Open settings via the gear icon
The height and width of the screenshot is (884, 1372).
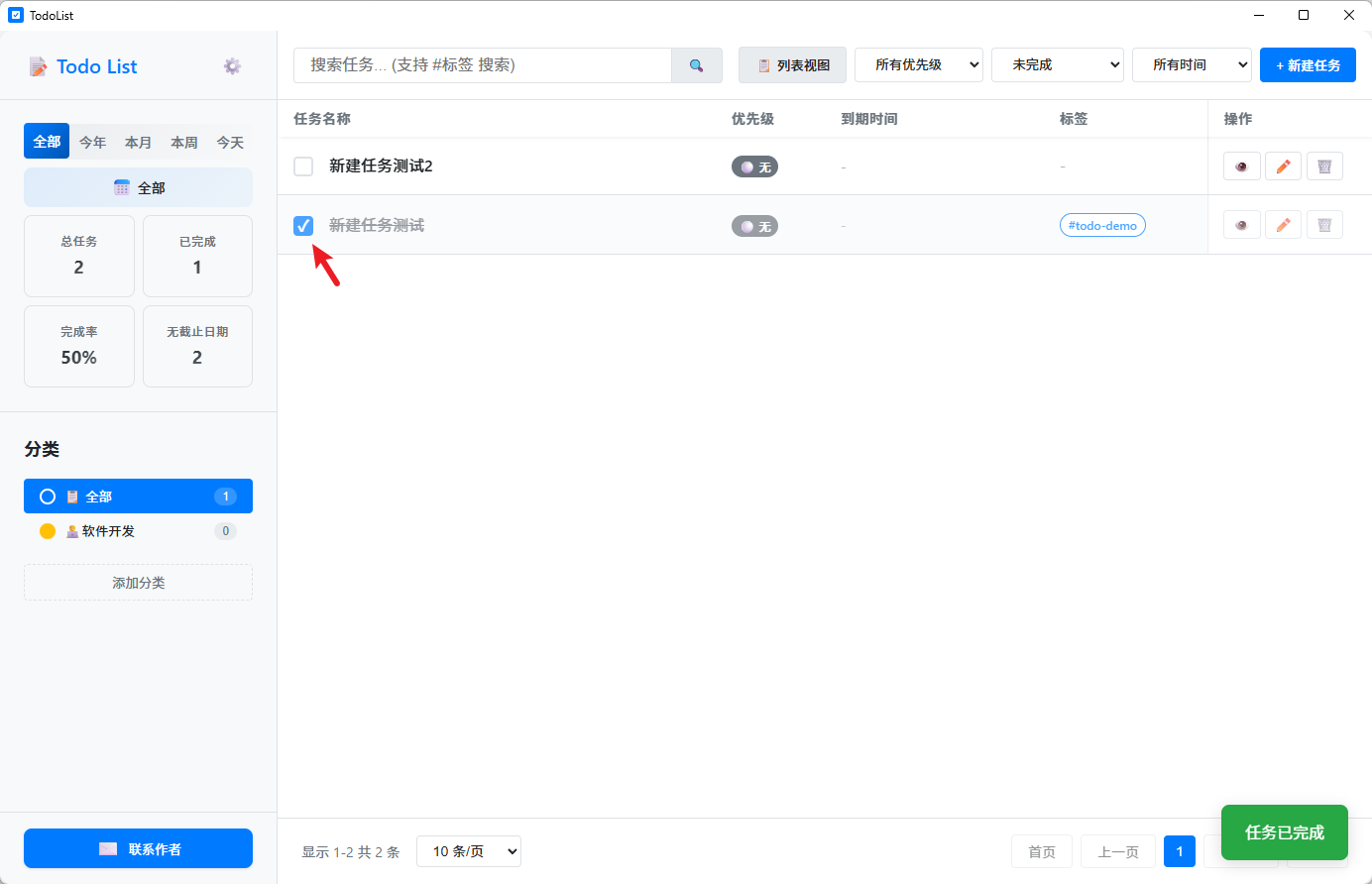pyautogui.click(x=232, y=66)
